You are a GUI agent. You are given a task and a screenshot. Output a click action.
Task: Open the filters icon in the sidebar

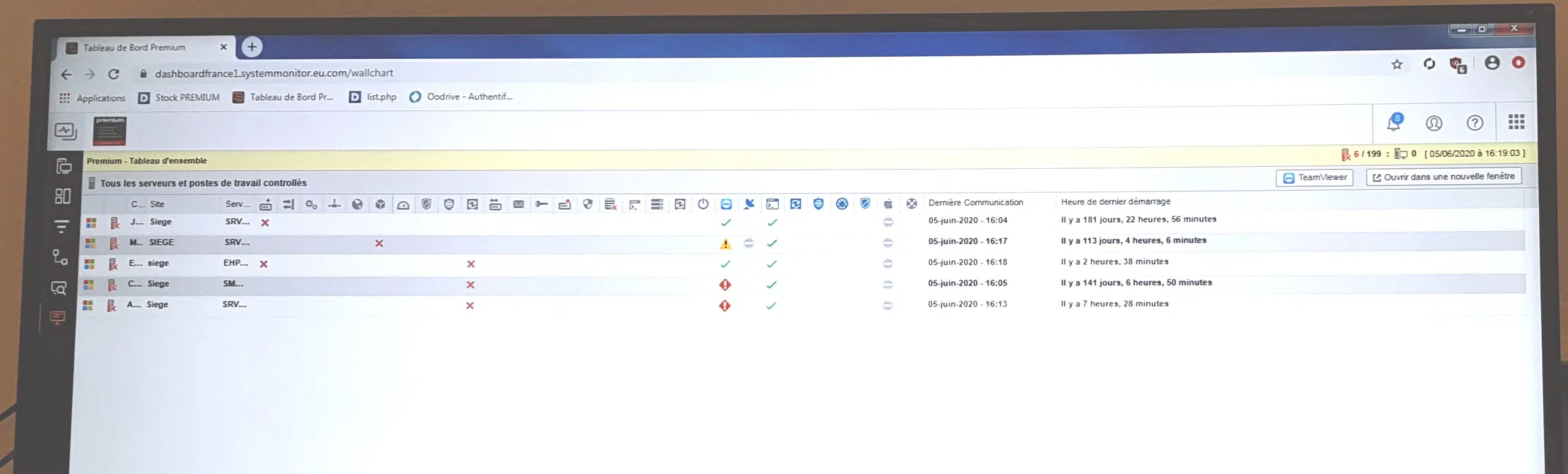click(62, 227)
